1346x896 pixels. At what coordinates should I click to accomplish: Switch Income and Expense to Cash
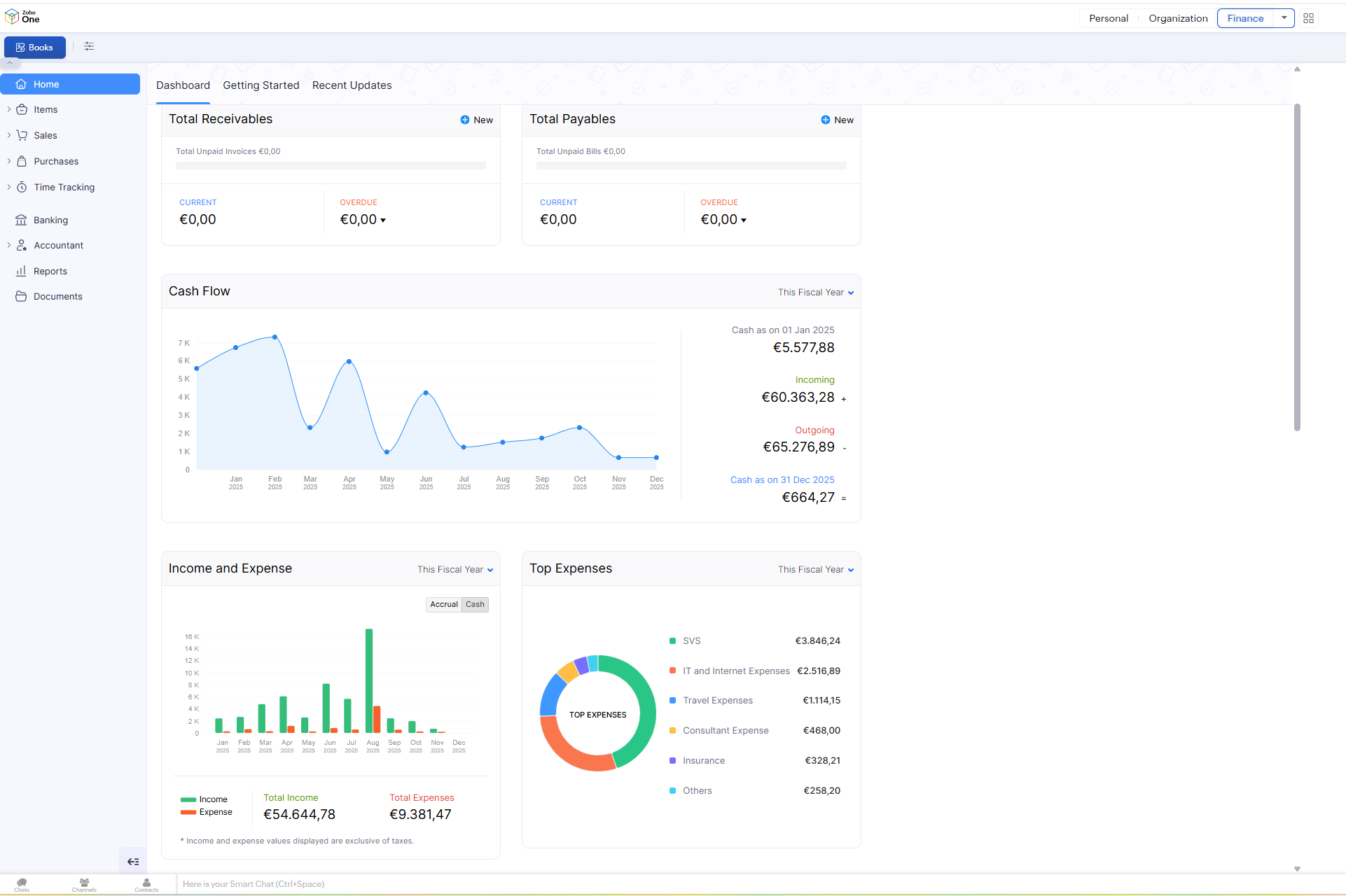pyautogui.click(x=475, y=604)
